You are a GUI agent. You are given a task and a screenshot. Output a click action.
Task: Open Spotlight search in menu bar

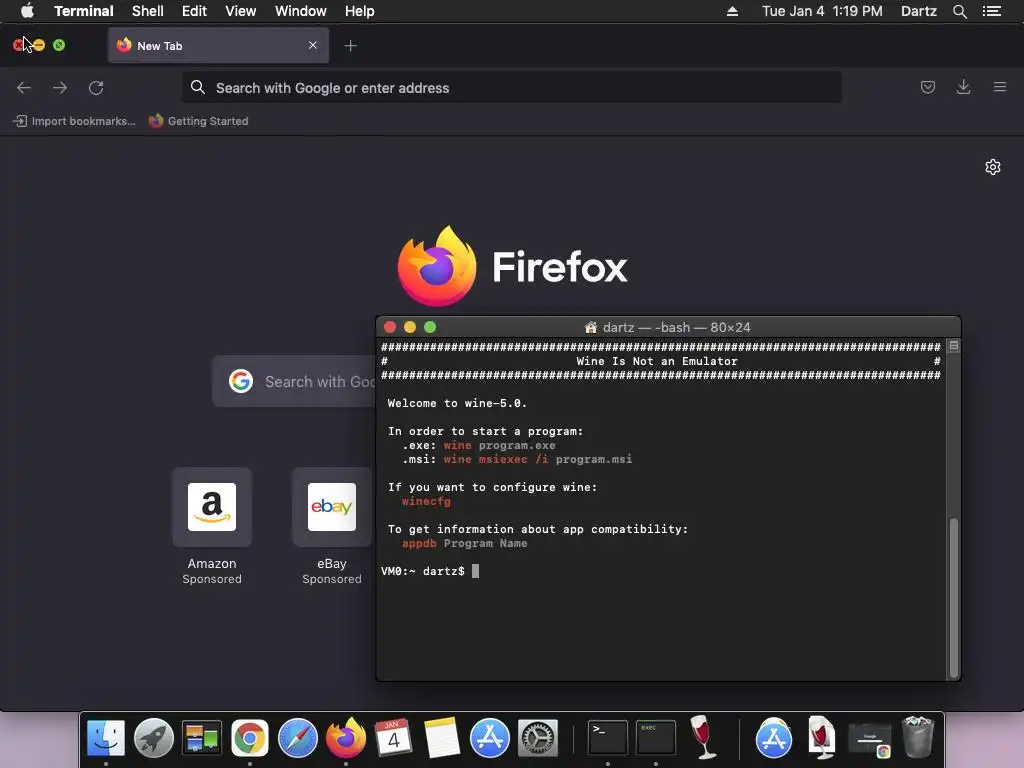(959, 11)
